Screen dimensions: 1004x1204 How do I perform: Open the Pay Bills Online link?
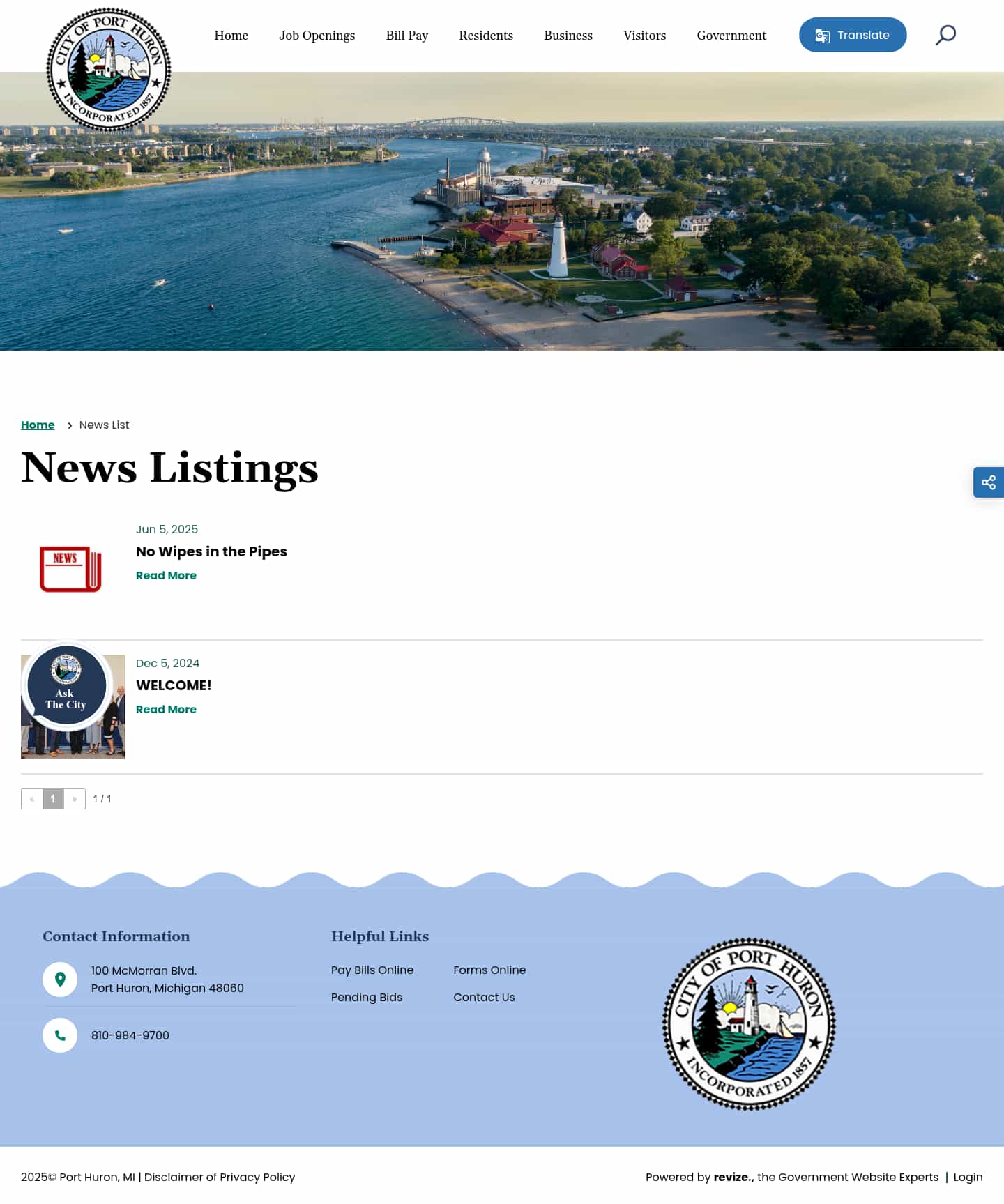click(372, 970)
